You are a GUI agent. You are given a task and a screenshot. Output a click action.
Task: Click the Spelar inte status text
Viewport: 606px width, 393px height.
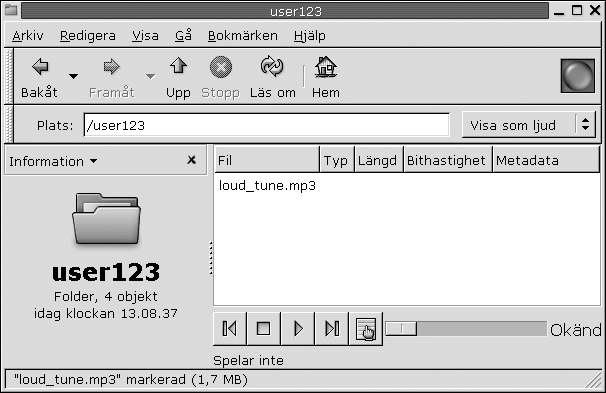[249, 361]
